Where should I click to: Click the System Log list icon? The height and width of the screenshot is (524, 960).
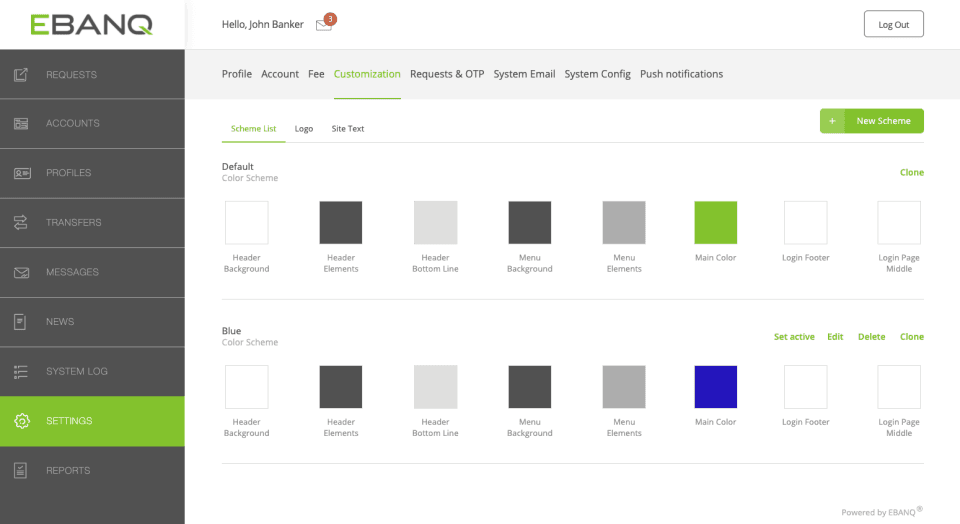pos(21,371)
